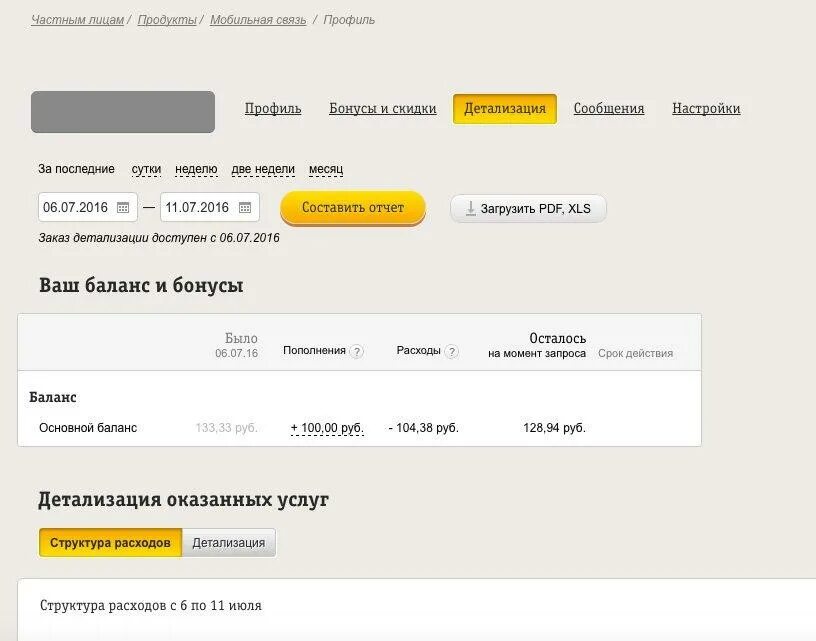Viewport: 816px width, 641px height.
Task: Follow the Мобильная связь breadcrumb link
Action: coord(258,20)
